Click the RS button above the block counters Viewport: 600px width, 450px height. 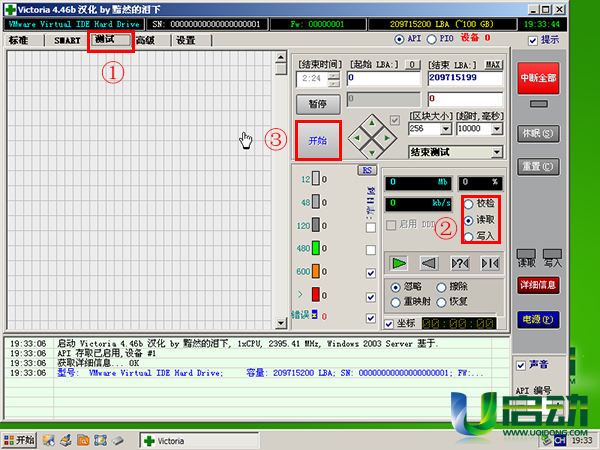[x=367, y=170]
